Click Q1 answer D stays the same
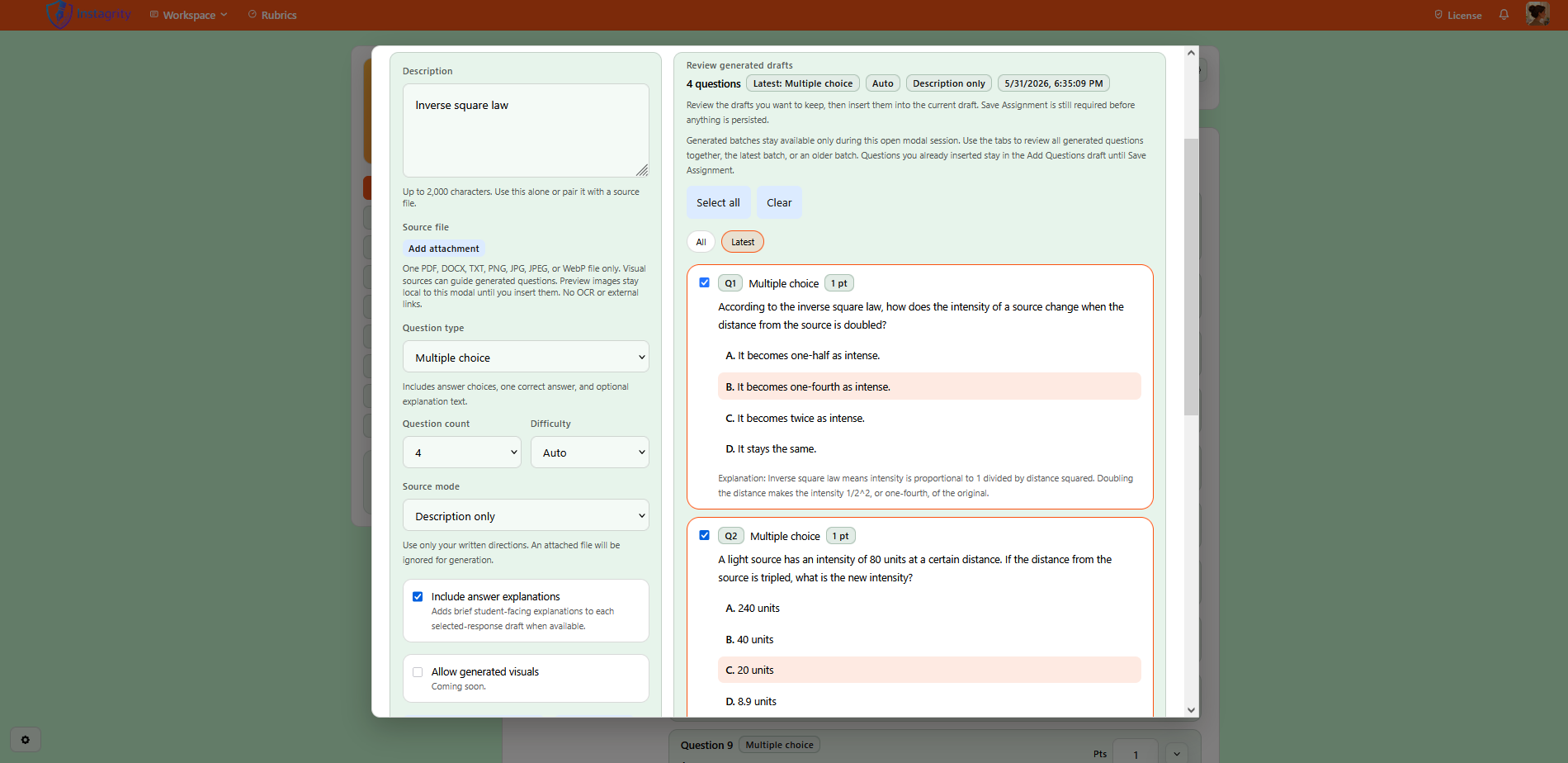1568x763 pixels. click(929, 449)
